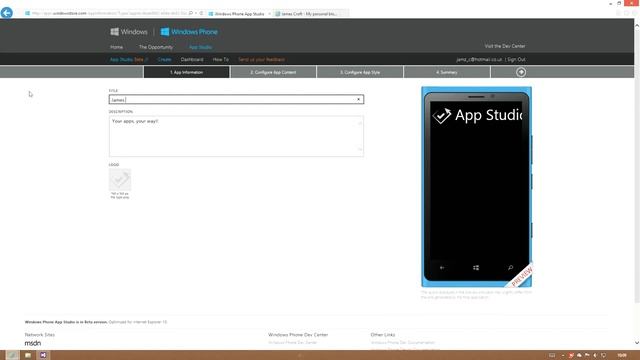Click the page scrollbar down arrow
640x360 pixels.
[637, 343]
